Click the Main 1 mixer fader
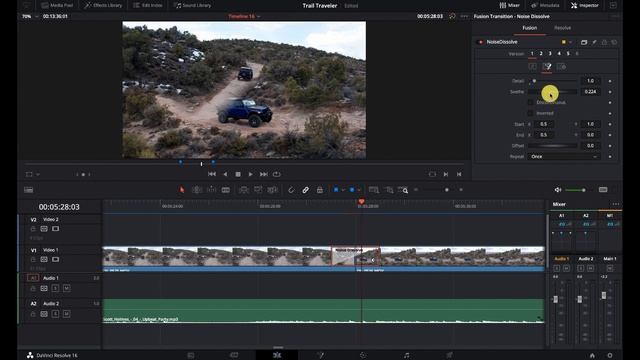The width and height of the screenshot is (640, 360). point(604,295)
